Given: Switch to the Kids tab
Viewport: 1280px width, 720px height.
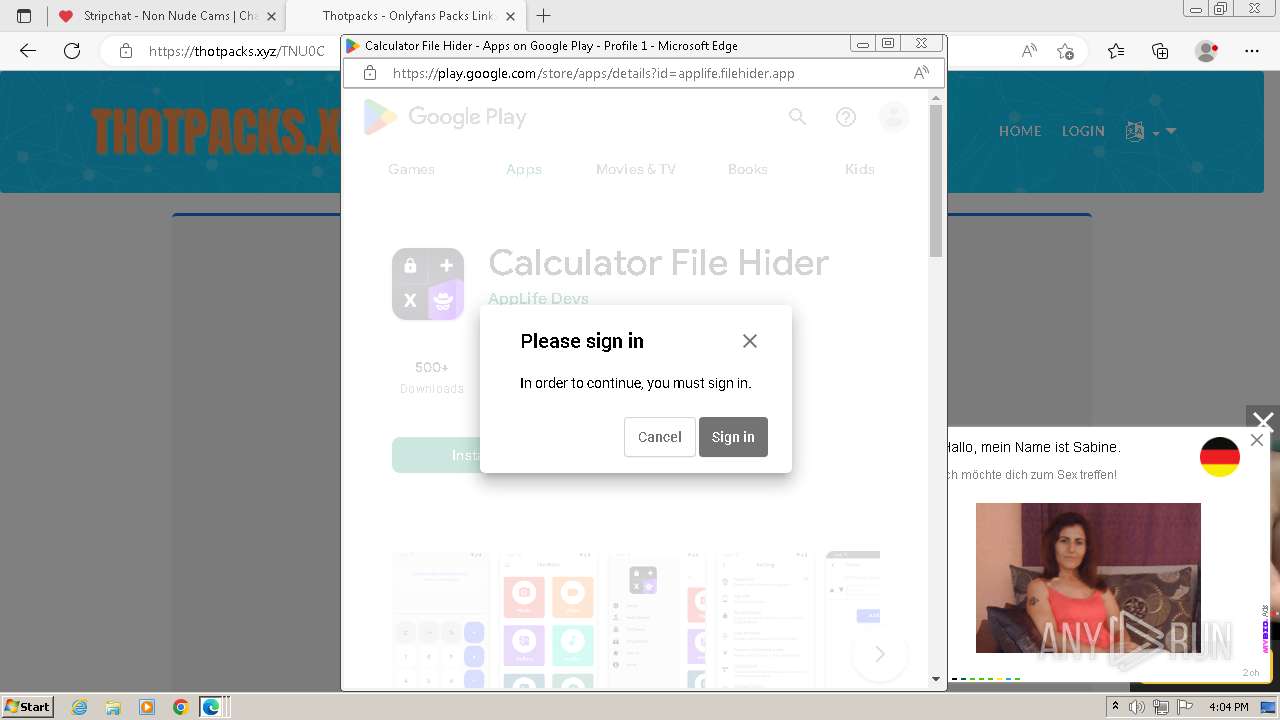Looking at the screenshot, I should [860, 169].
